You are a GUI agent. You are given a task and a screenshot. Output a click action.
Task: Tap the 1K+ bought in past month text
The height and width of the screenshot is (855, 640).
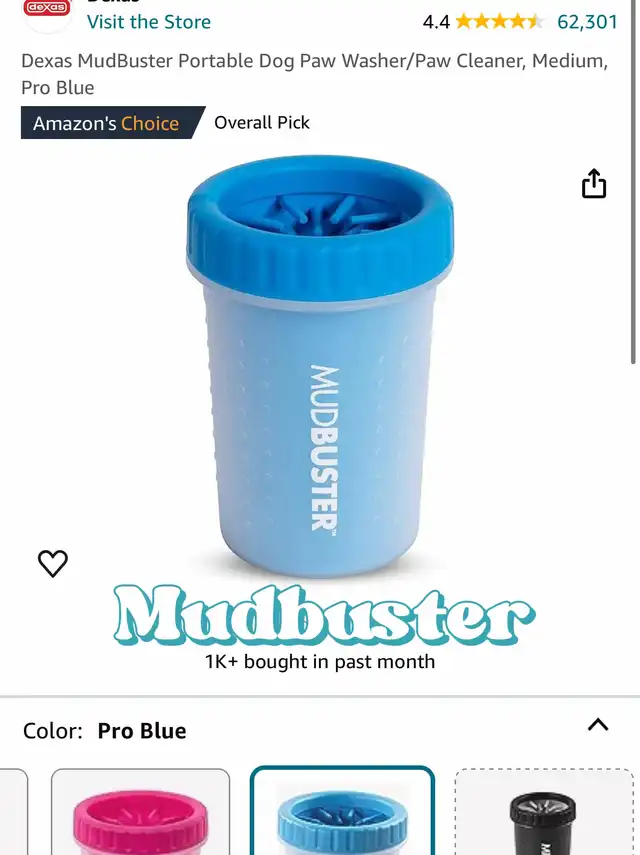click(320, 661)
